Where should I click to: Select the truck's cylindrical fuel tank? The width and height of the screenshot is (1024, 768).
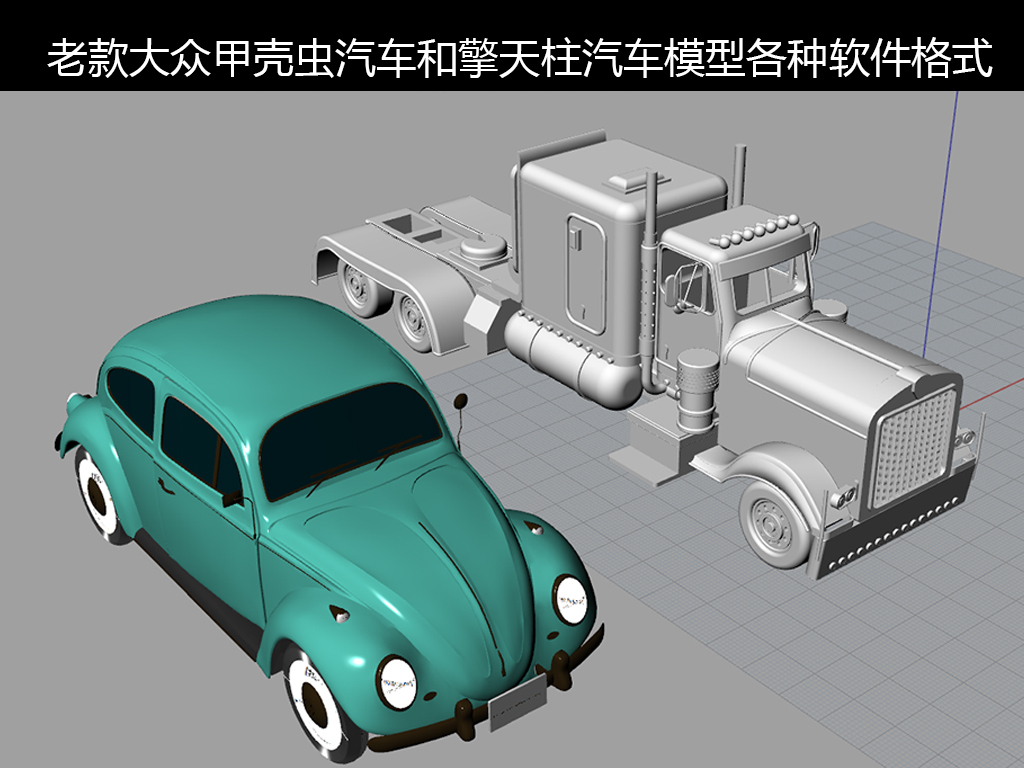pyautogui.click(x=570, y=358)
